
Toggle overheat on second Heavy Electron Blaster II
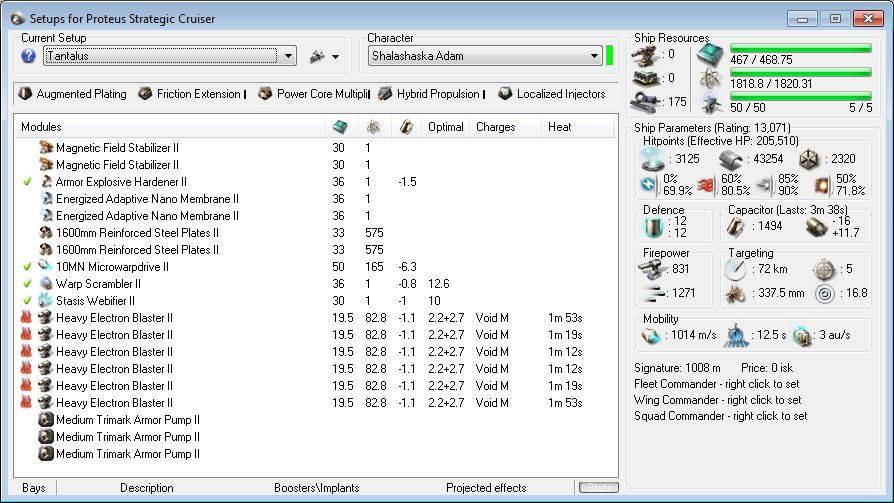[x=26, y=335]
